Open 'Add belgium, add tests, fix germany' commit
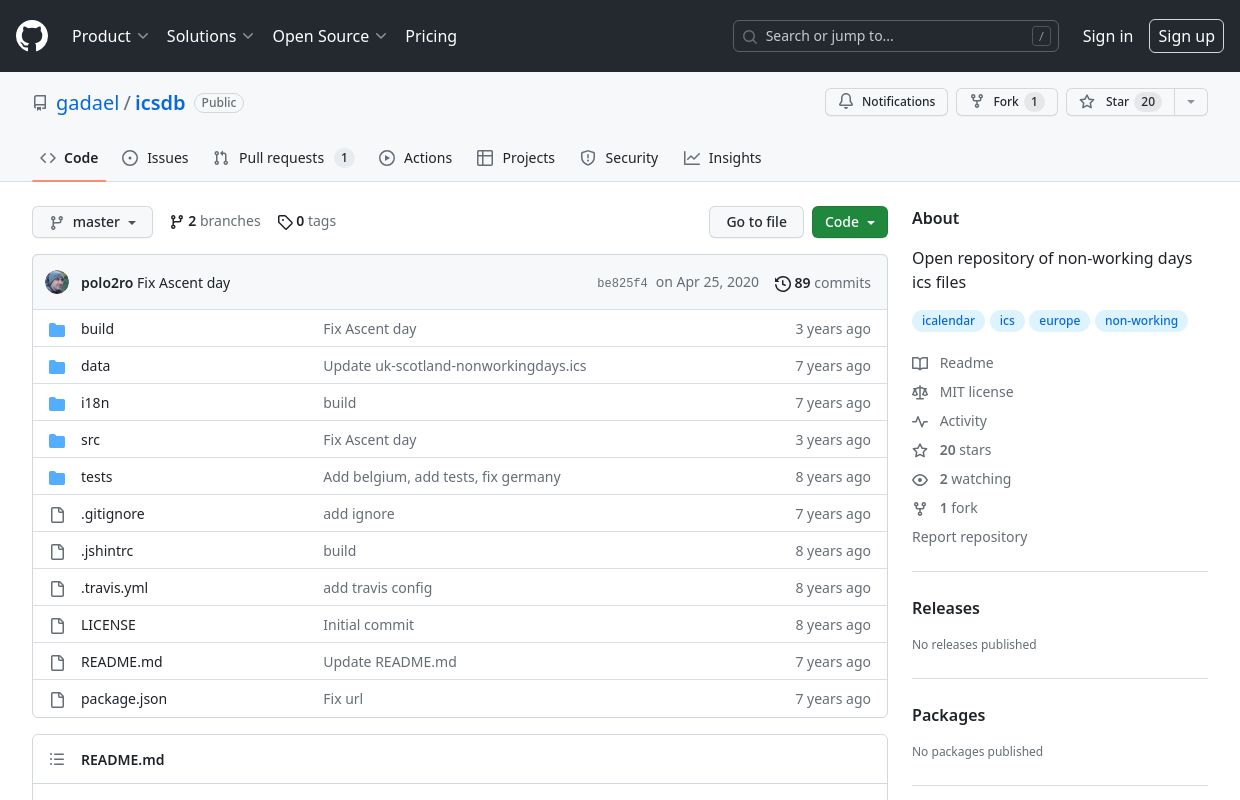Screen dimensions: 1240x800 tap(442, 477)
